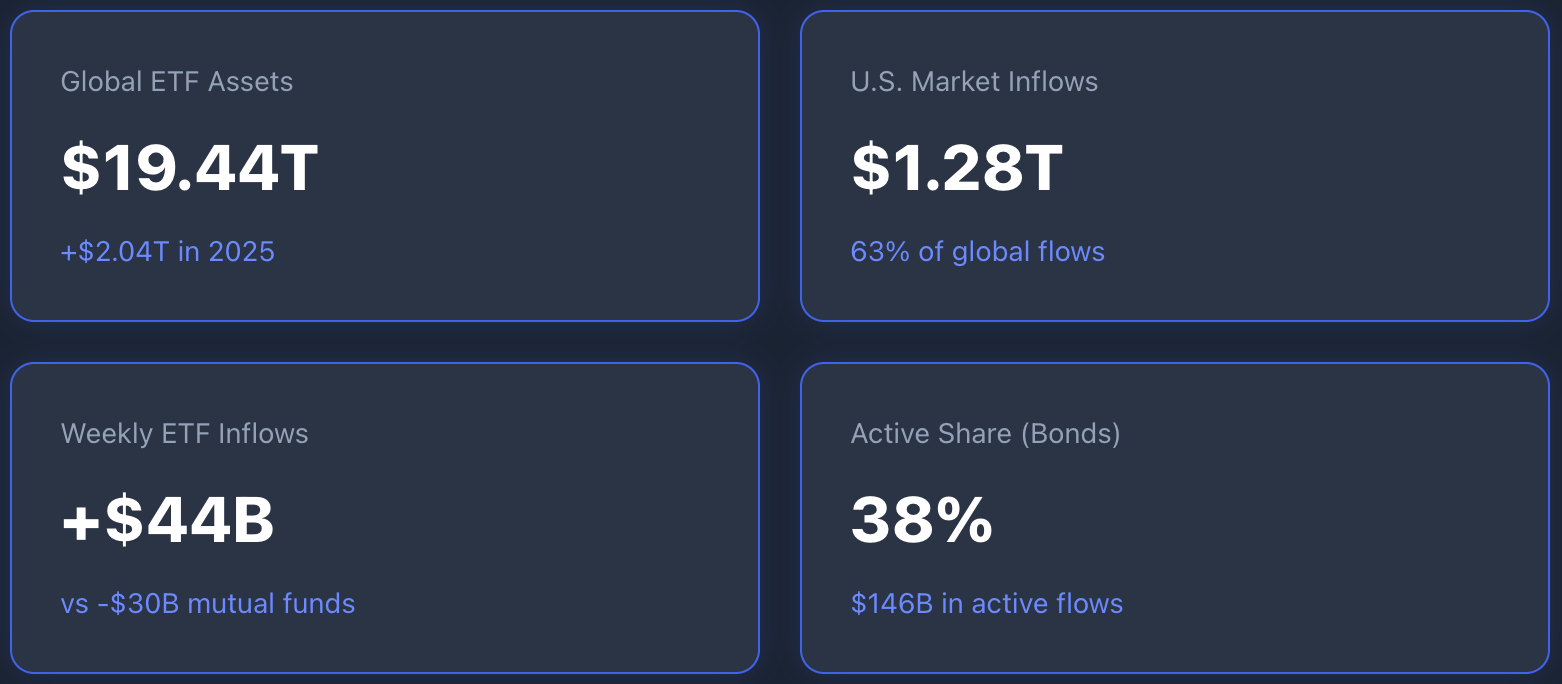Click the 'U.S. Market Inflows' title label

974,82
